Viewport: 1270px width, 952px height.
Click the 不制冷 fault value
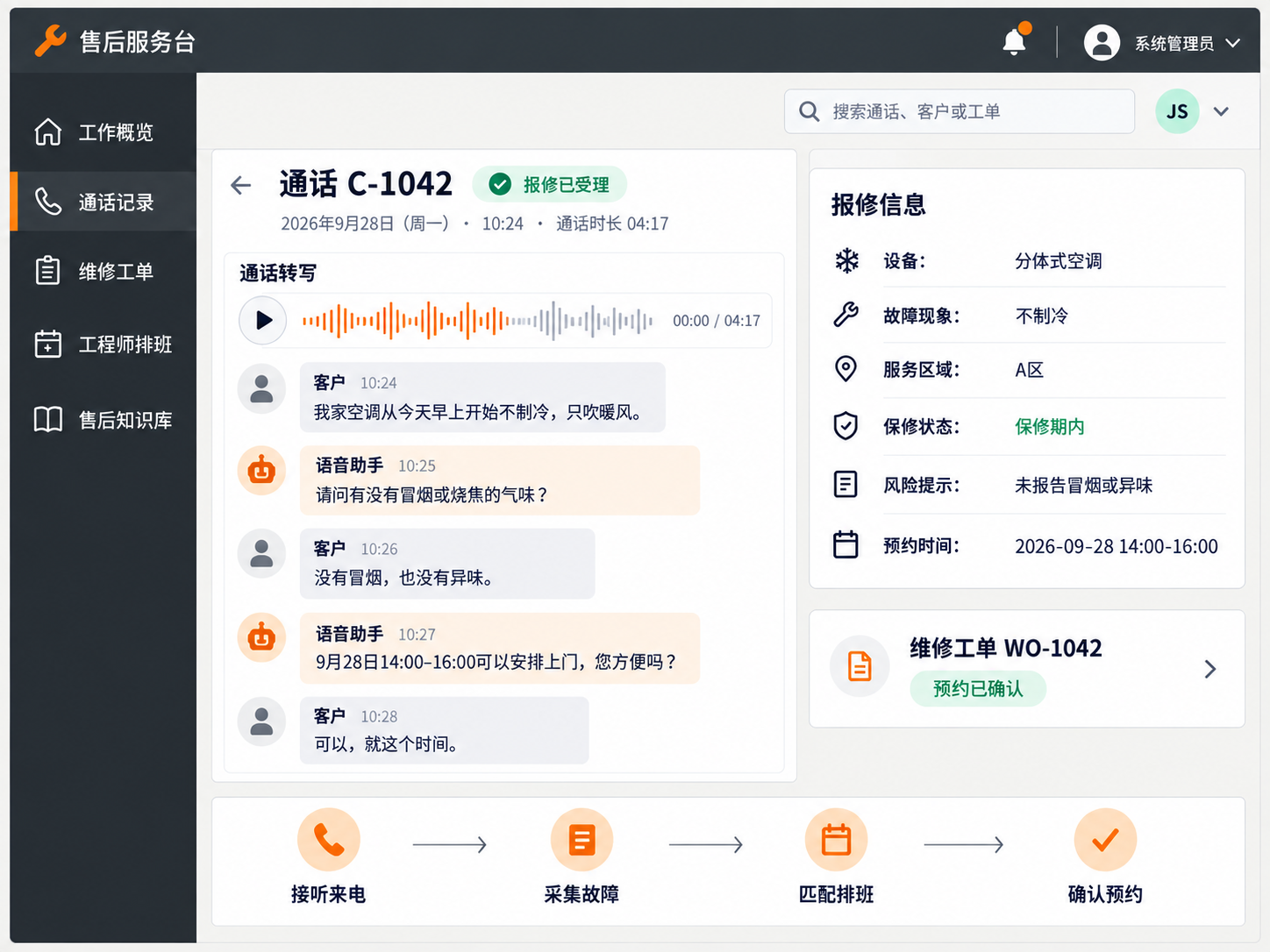point(1041,316)
